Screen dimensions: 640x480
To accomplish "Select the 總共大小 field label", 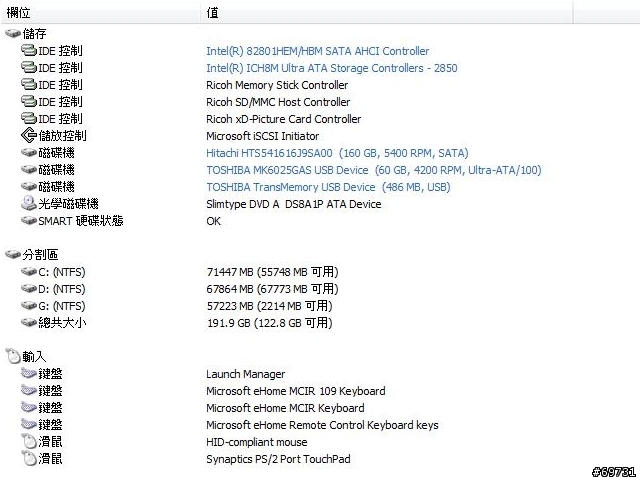I will [62, 323].
